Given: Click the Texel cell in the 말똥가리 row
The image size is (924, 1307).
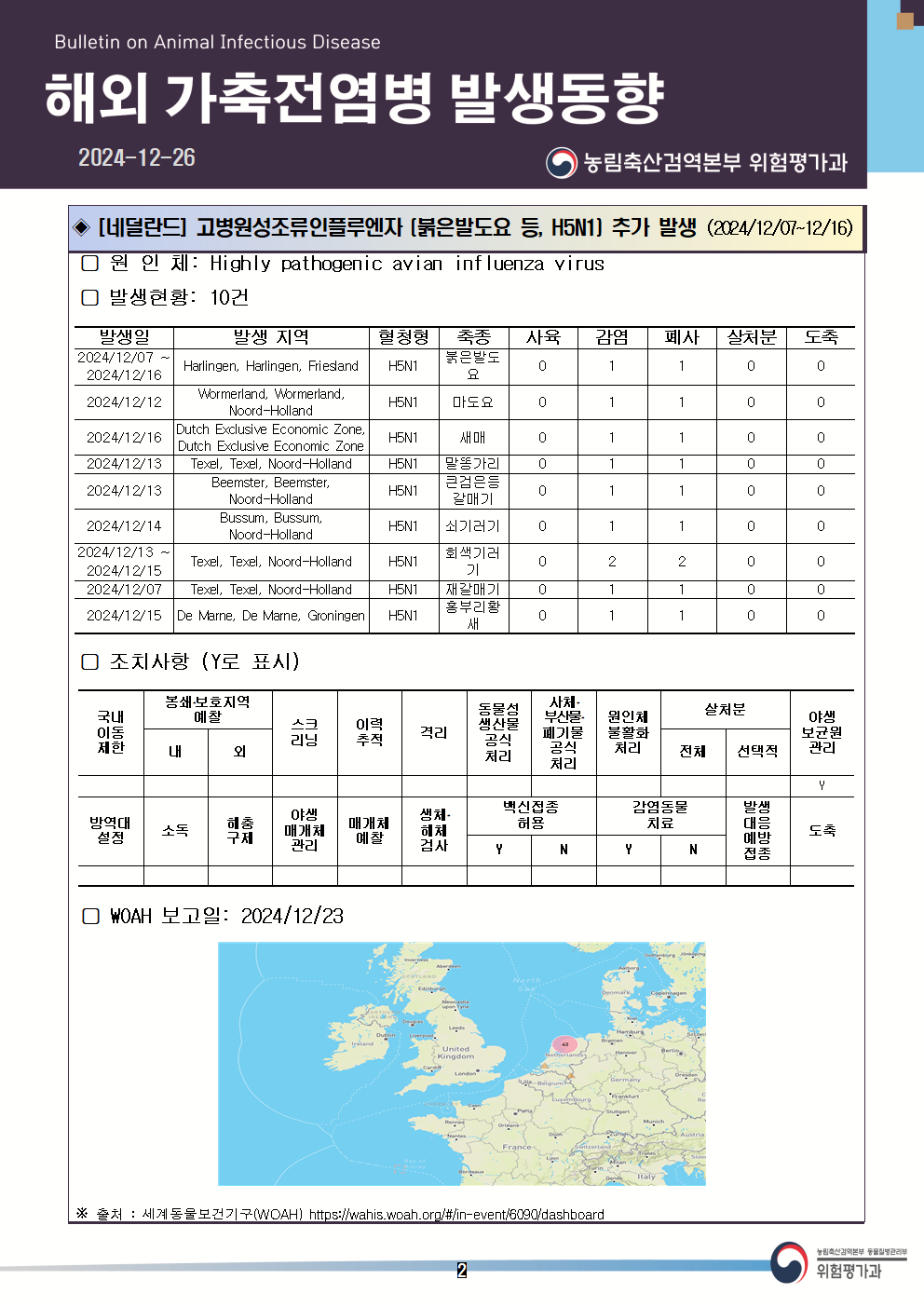Looking at the screenshot, I should (x=271, y=464).
